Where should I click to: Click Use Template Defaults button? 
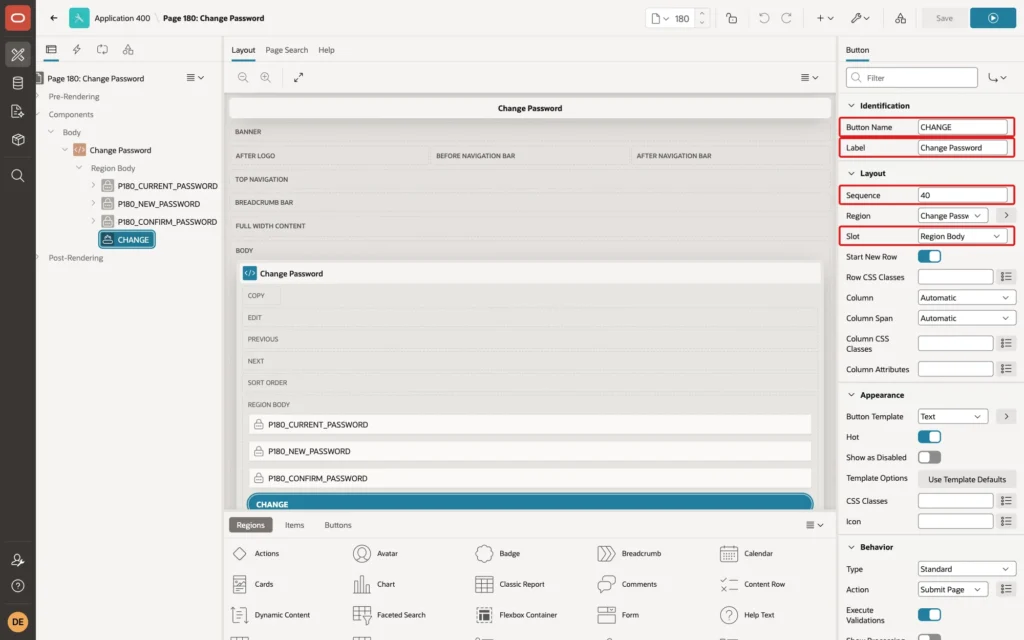click(967, 479)
